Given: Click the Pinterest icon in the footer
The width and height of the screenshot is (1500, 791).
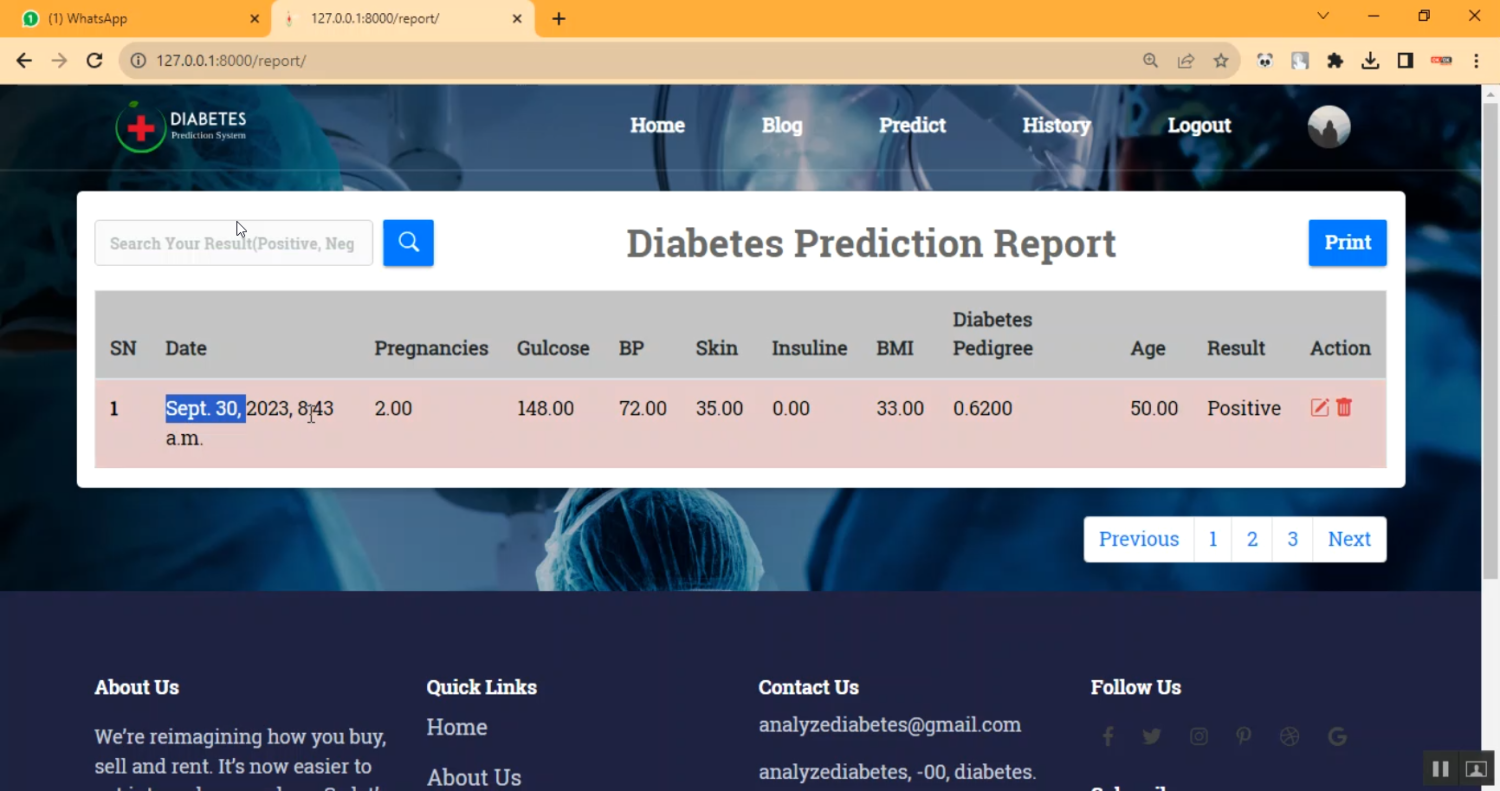Looking at the screenshot, I should pos(1243,736).
